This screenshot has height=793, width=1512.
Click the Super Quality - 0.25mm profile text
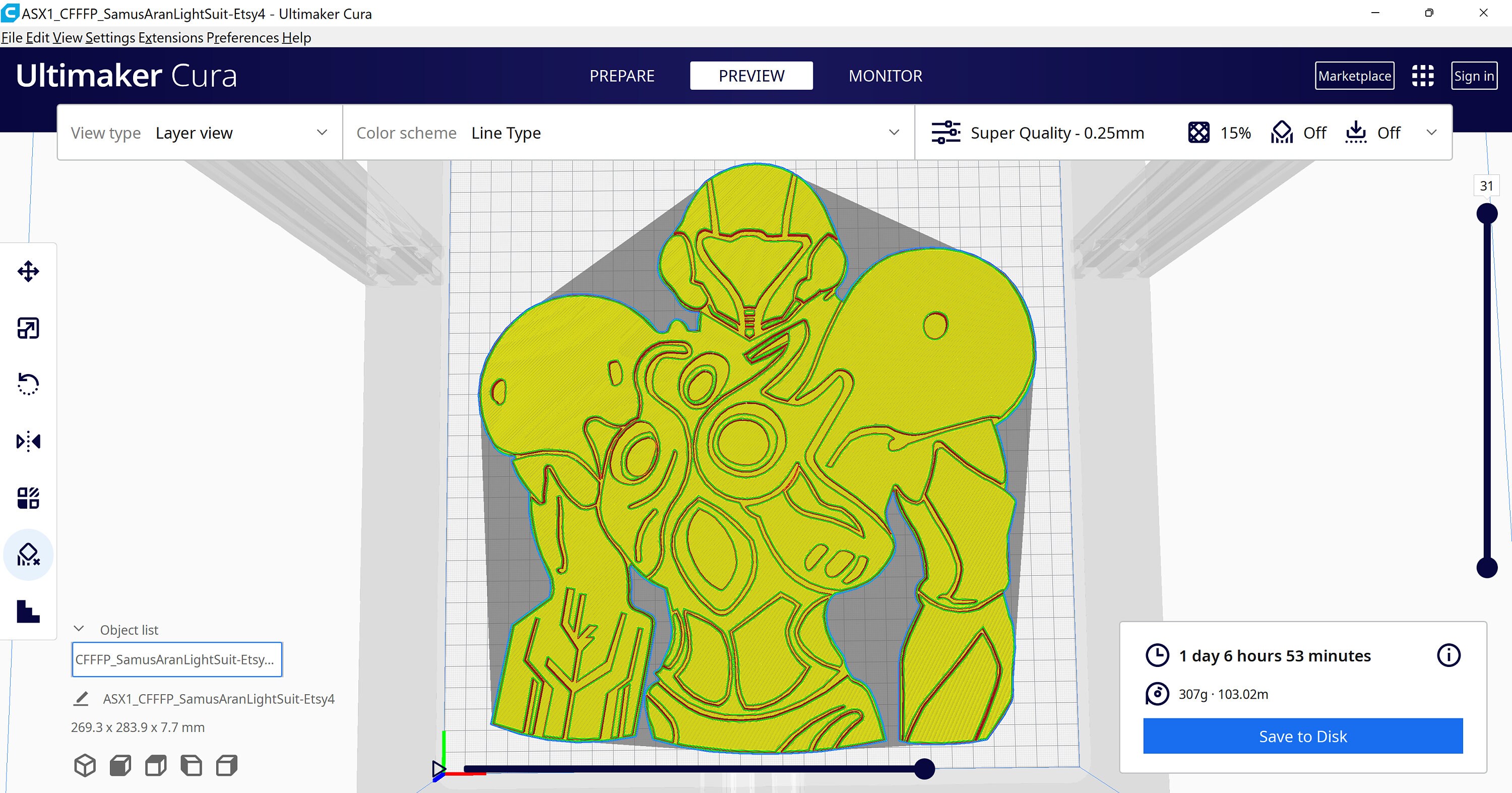click(1057, 133)
